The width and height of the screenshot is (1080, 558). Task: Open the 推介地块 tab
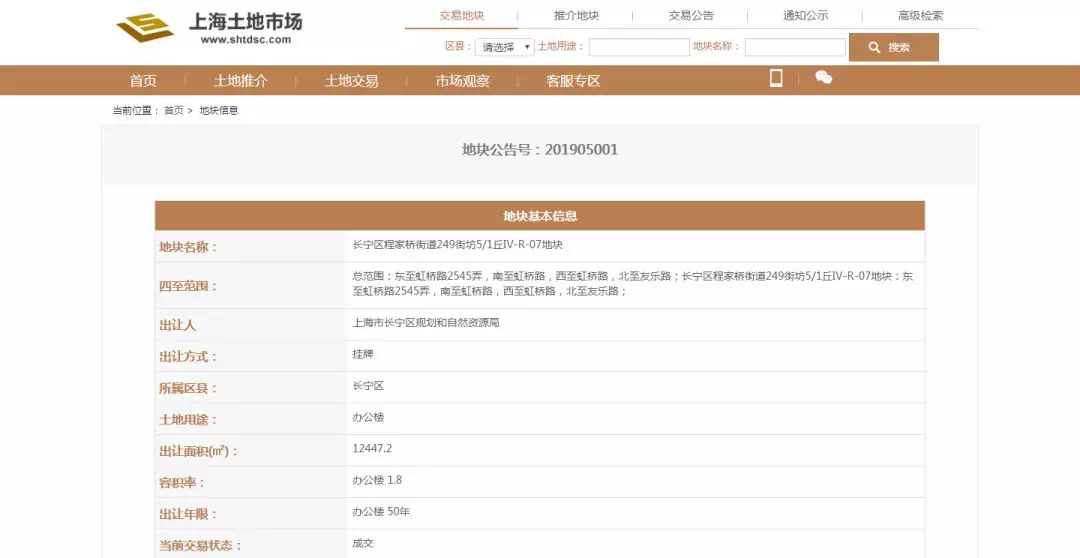[576, 16]
